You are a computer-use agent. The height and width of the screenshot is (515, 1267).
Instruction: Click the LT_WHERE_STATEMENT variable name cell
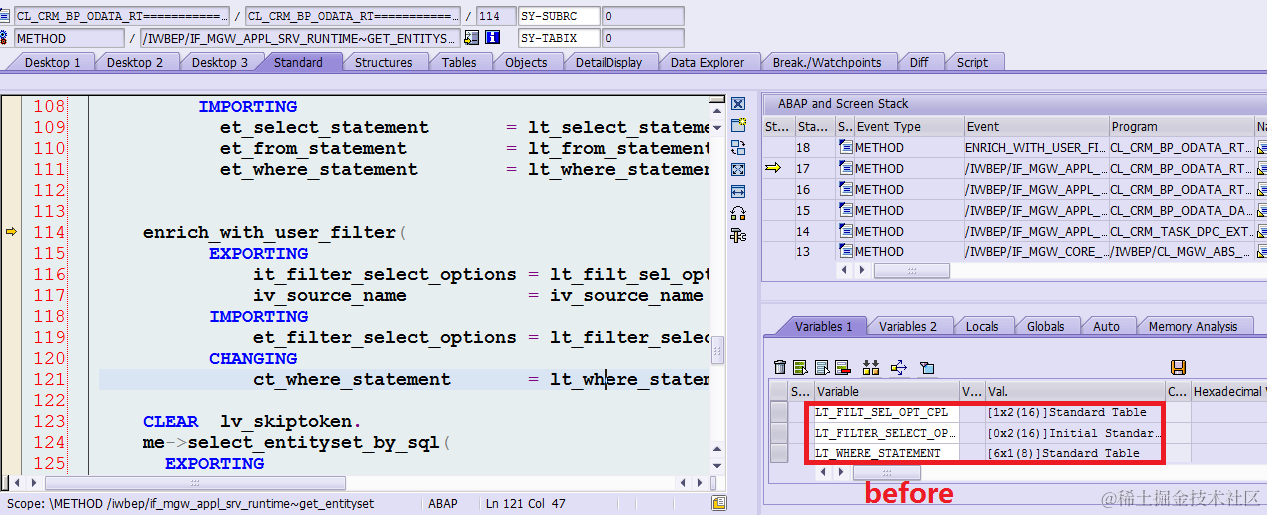click(x=887, y=453)
